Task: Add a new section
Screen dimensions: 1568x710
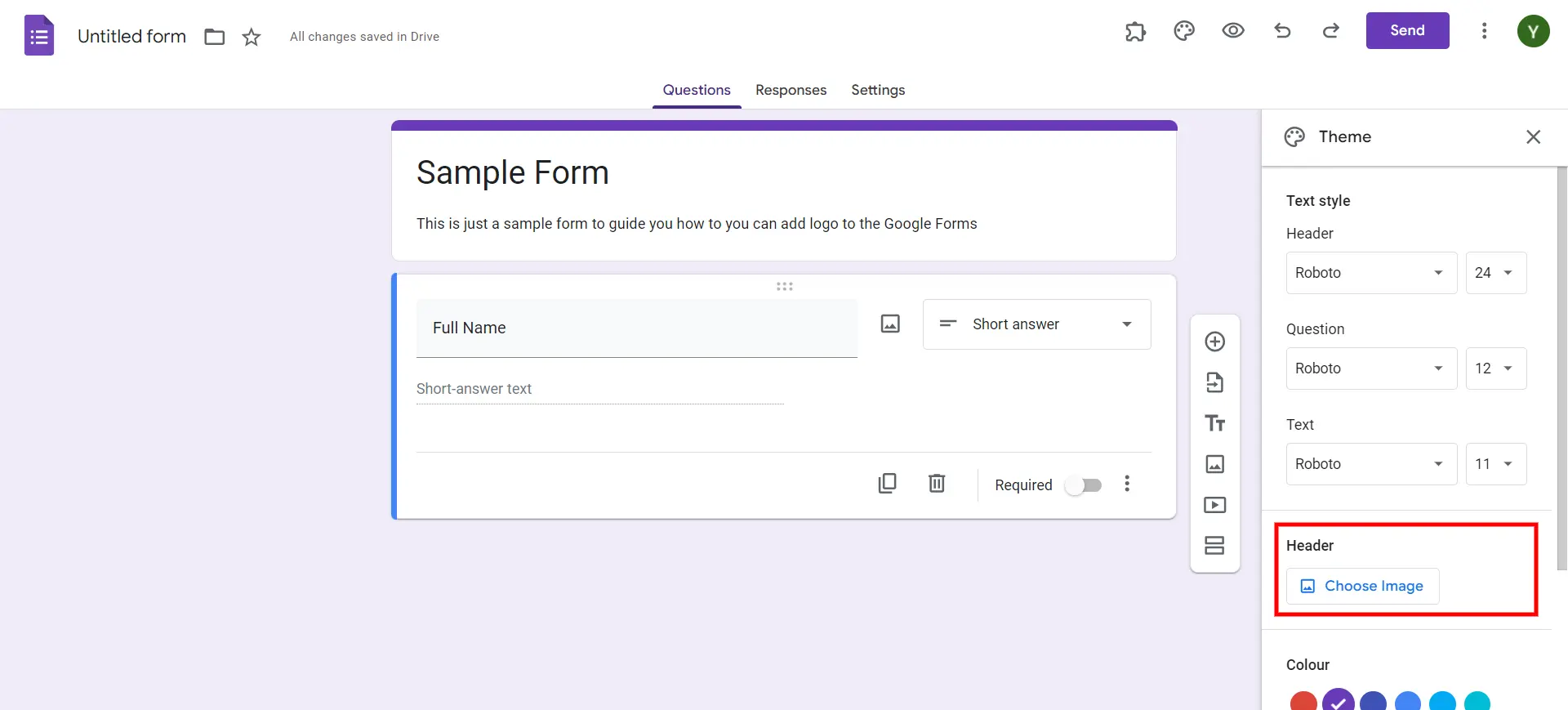Action: [x=1215, y=546]
